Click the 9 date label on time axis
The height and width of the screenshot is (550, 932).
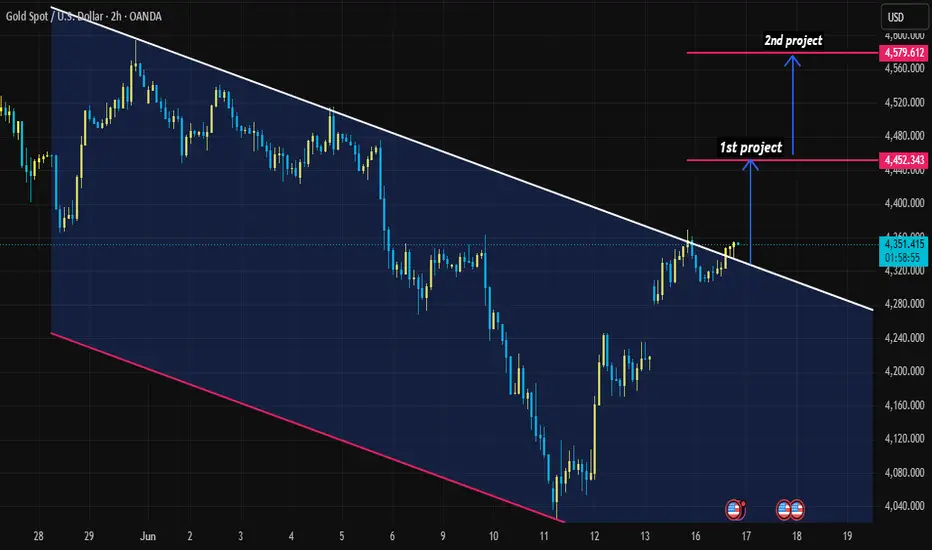[443, 536]
